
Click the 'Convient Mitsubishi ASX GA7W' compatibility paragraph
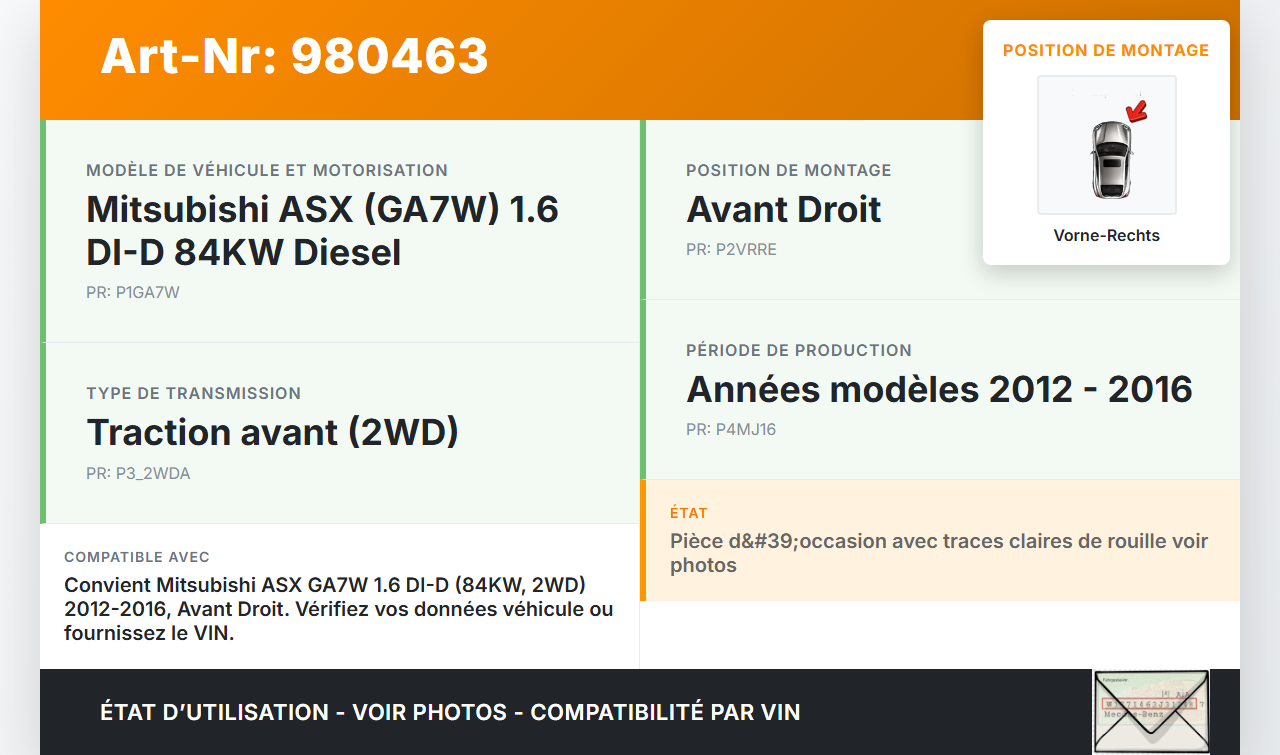click(338, 608)
